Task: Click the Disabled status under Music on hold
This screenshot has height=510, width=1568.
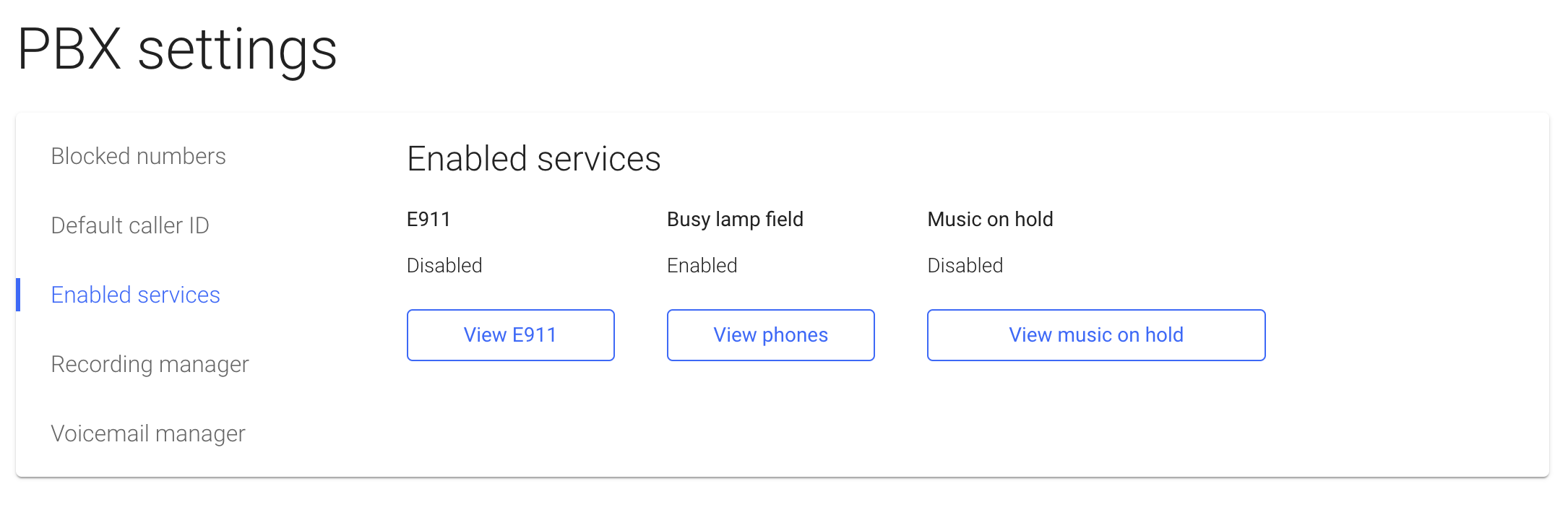Action: (x=965, y=265)
